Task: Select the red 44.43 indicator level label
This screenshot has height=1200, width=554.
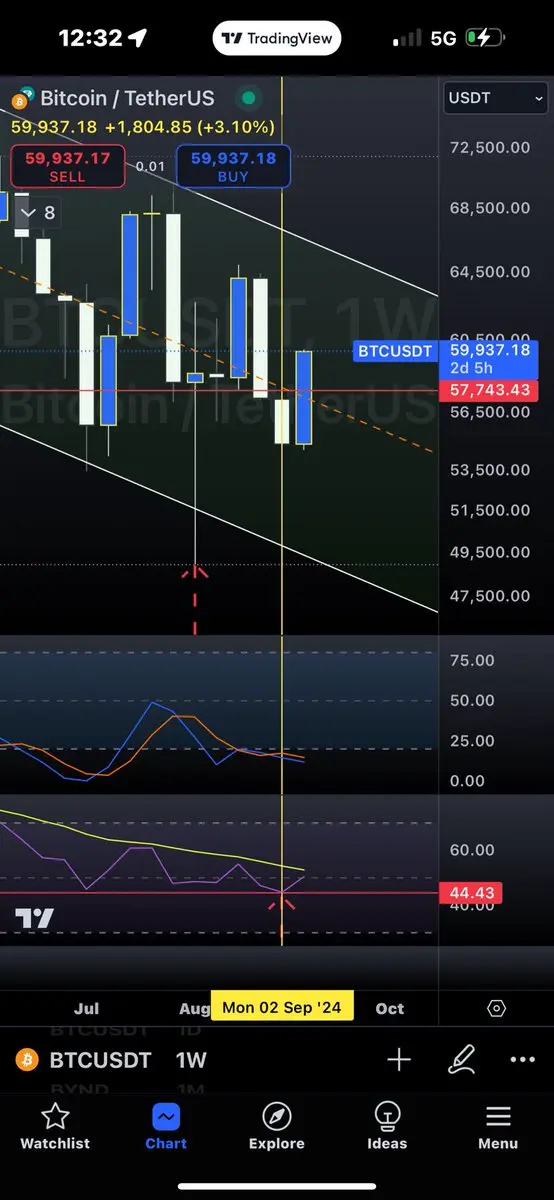Action: [469, 893]
